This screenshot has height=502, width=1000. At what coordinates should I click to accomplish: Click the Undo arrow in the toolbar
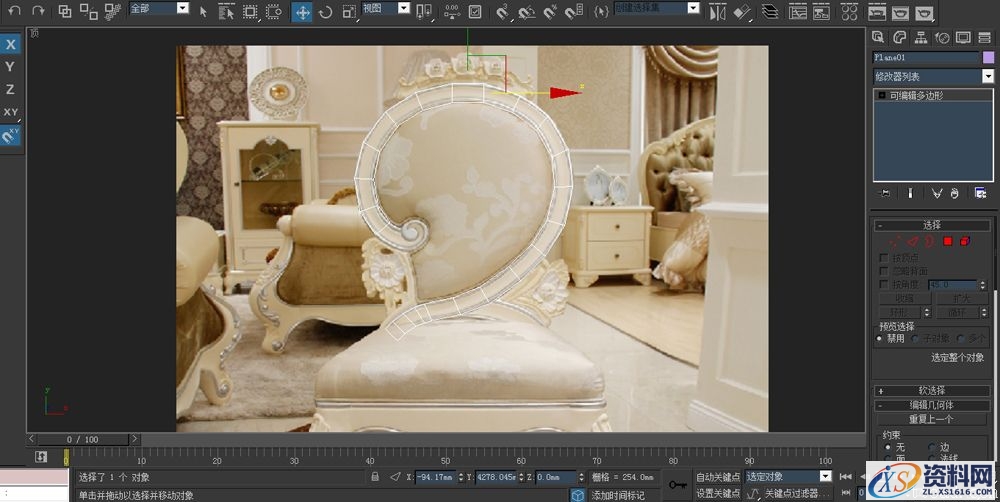tap(14, 10)
